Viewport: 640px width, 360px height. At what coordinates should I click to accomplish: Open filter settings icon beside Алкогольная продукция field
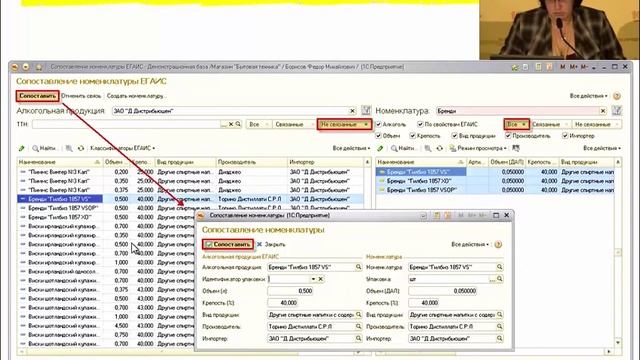tap(366, 111)
